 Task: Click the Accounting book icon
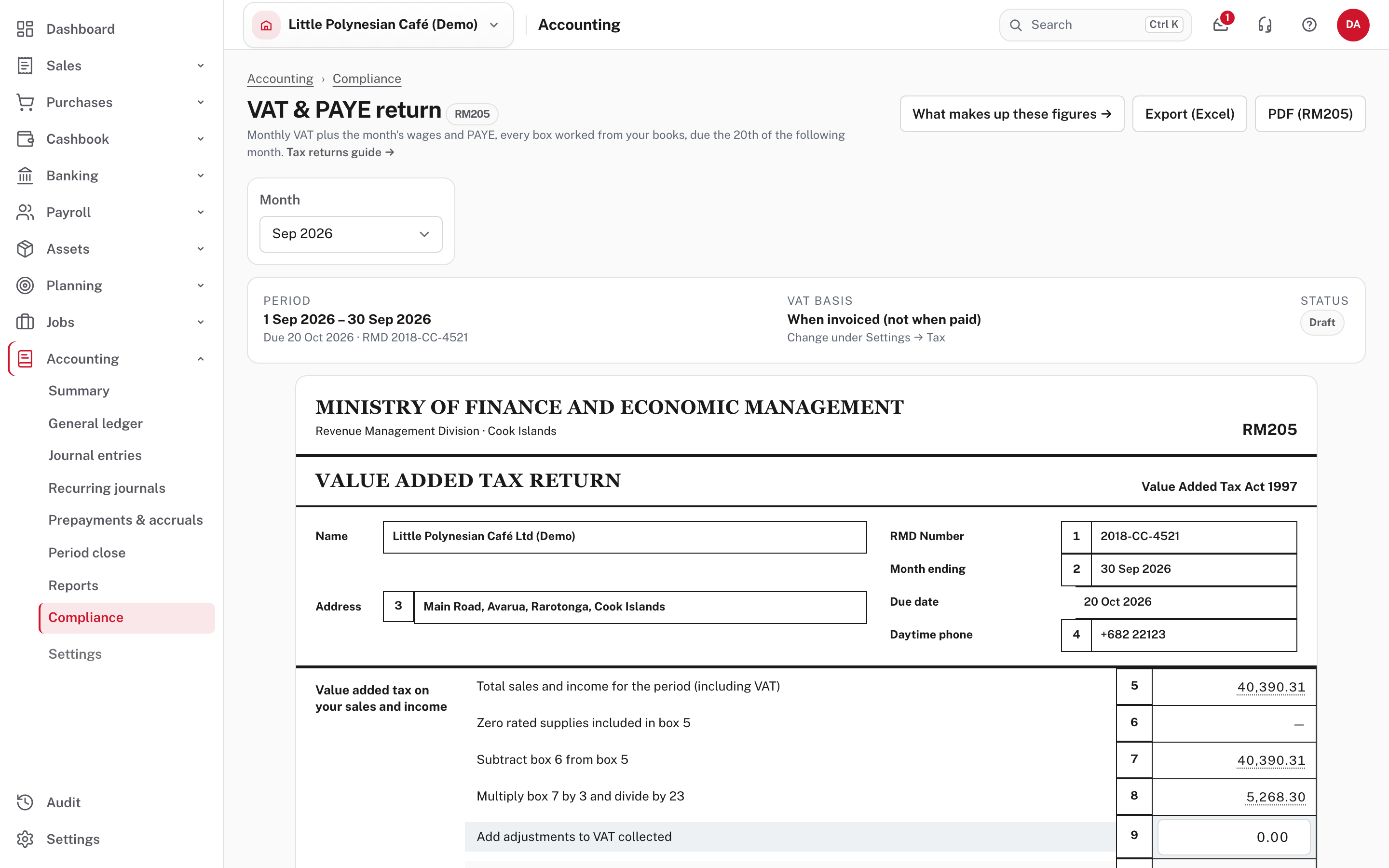25,359
